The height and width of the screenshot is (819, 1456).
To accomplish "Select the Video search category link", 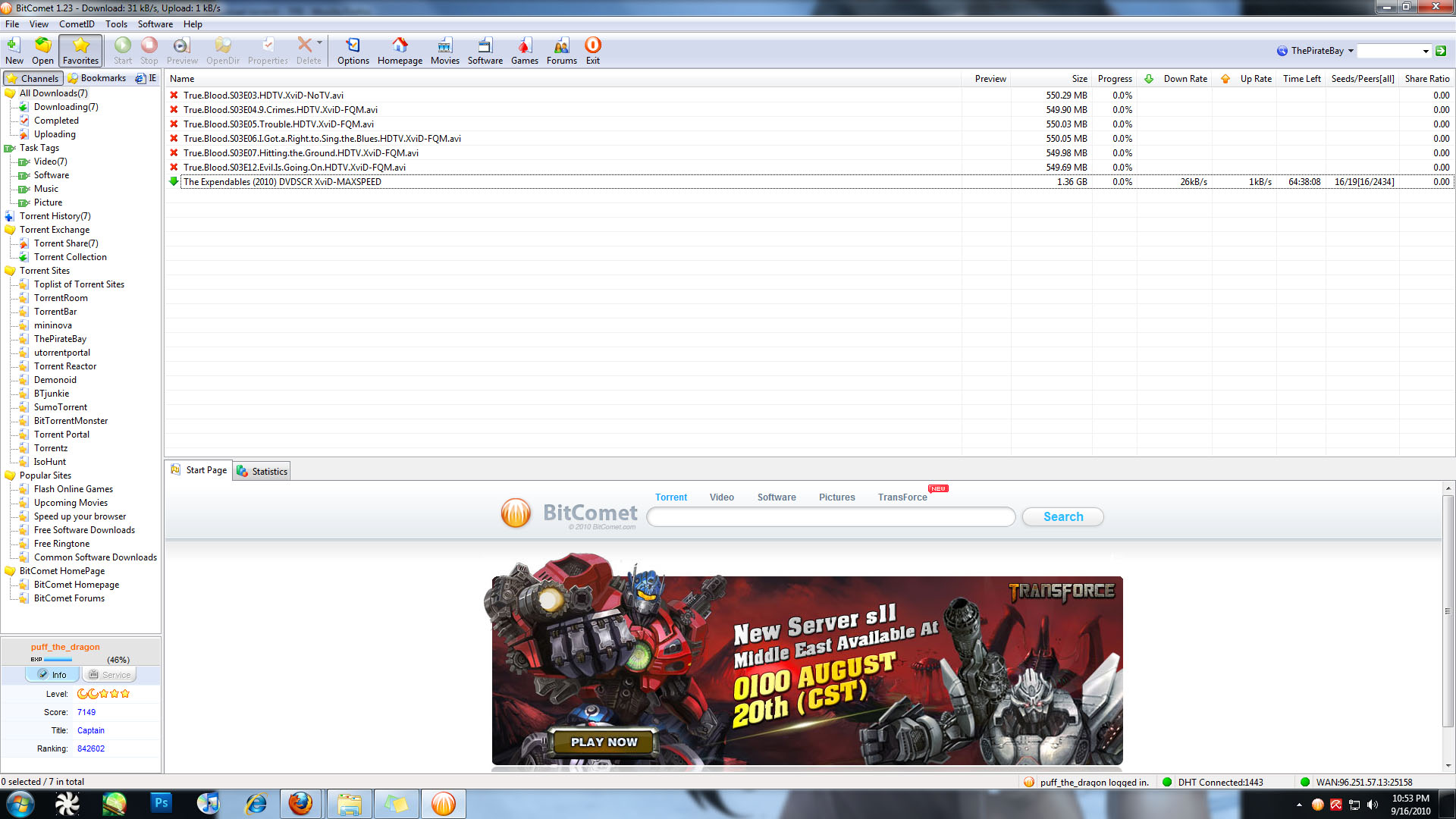I will pos(721,497).
